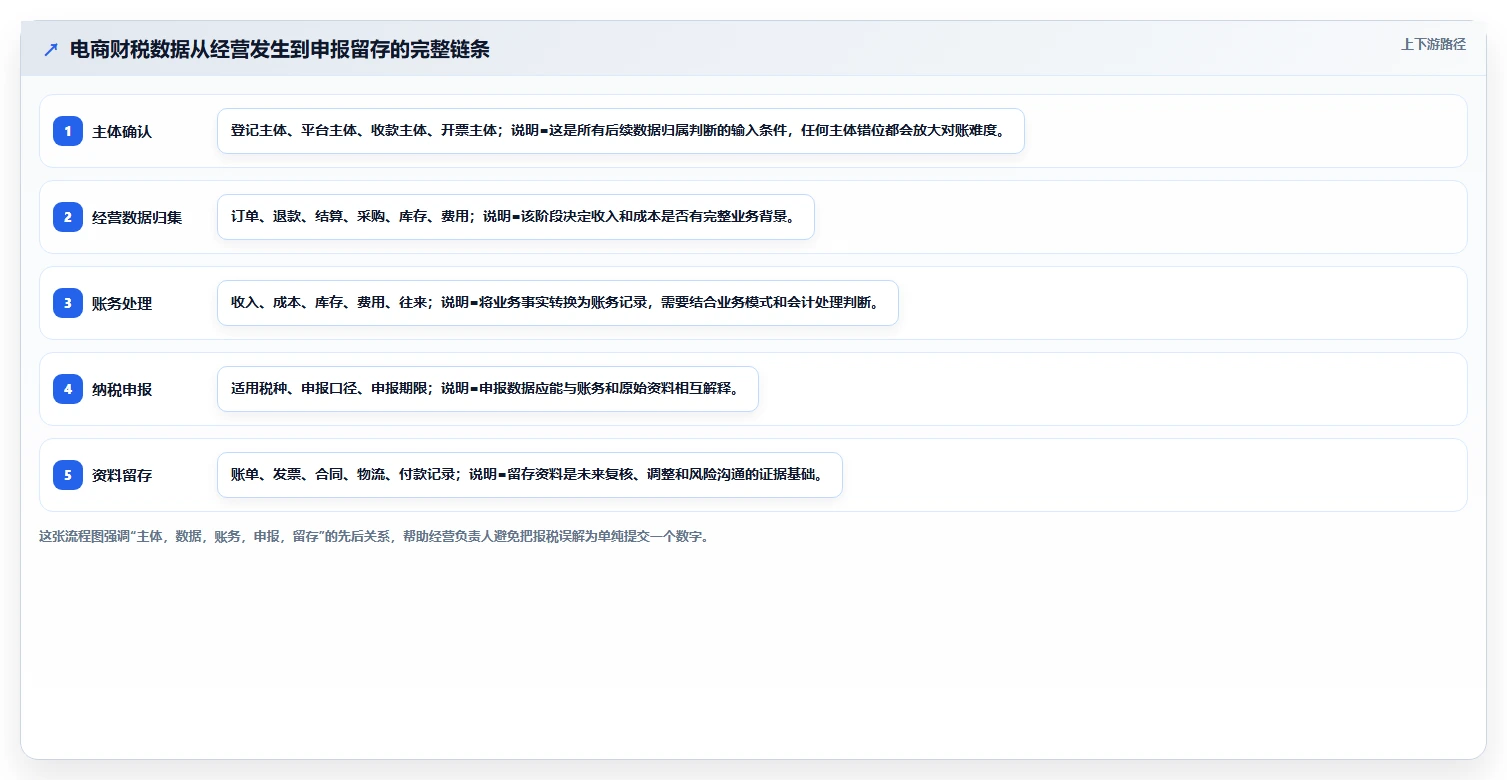The image size is (1507, 780).
Task: Select the 主体确认 step label
Action: [122, 131]
